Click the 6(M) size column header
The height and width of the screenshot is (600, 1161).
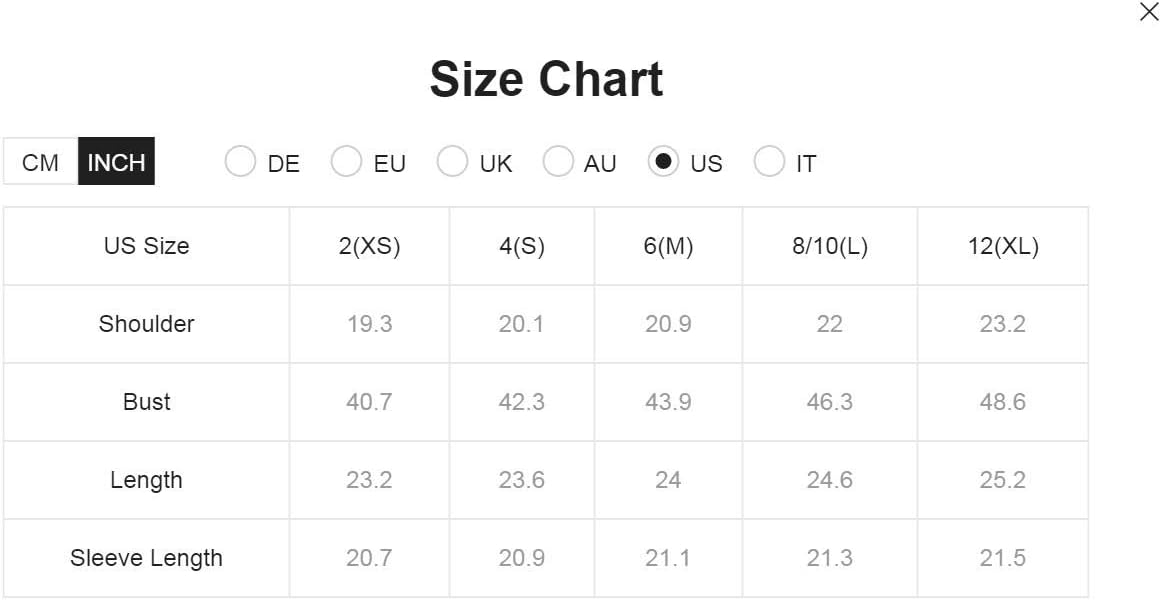click(x=669, y=246)
